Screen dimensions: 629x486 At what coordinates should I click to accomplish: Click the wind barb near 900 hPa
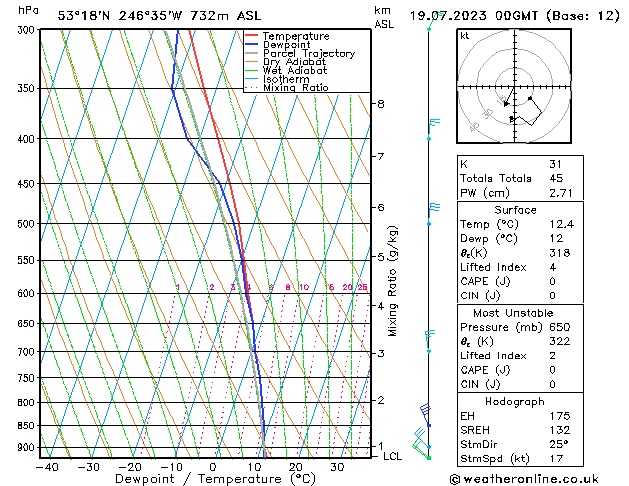point(422,438)
